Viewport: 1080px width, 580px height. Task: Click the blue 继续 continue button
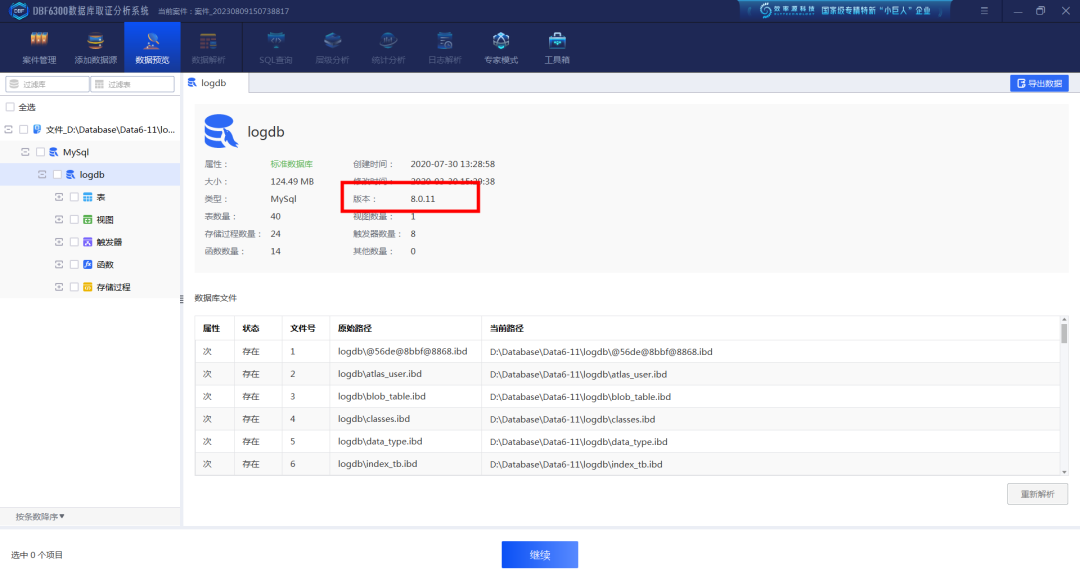(539, 555)
